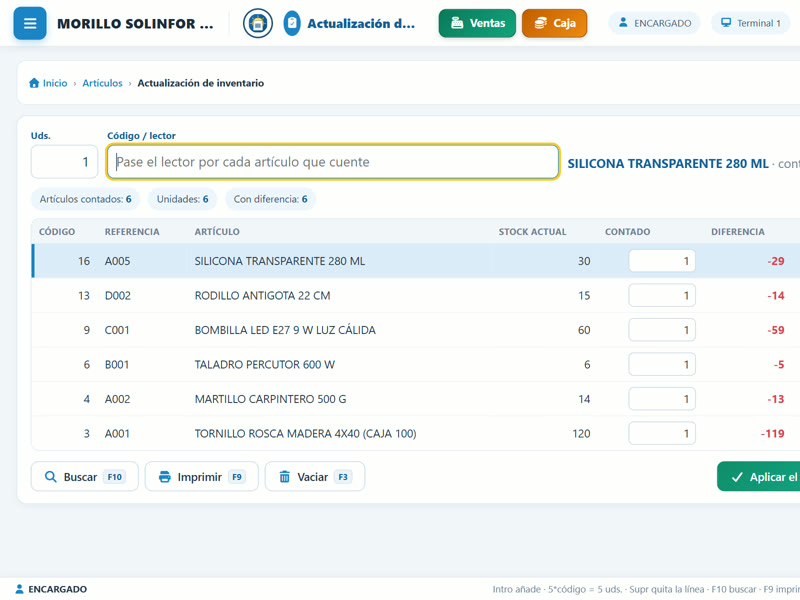Edit counted quantity for TORNILLO ROSCA MADERA
Image resolution: width=800 pixels, height=600 pixels.
[x=662, y=434]
